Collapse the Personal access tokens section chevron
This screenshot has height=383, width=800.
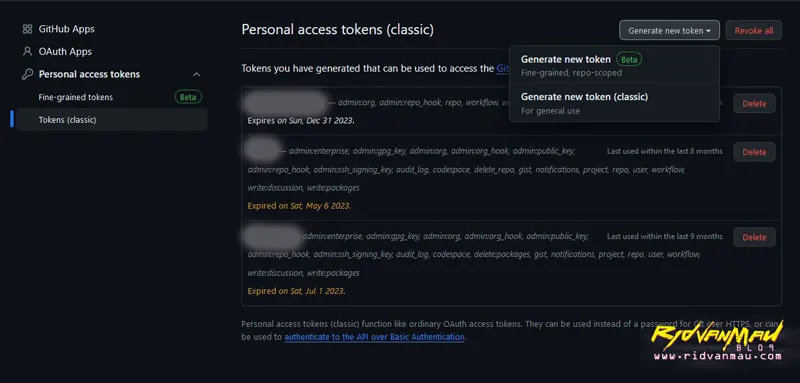196,74
